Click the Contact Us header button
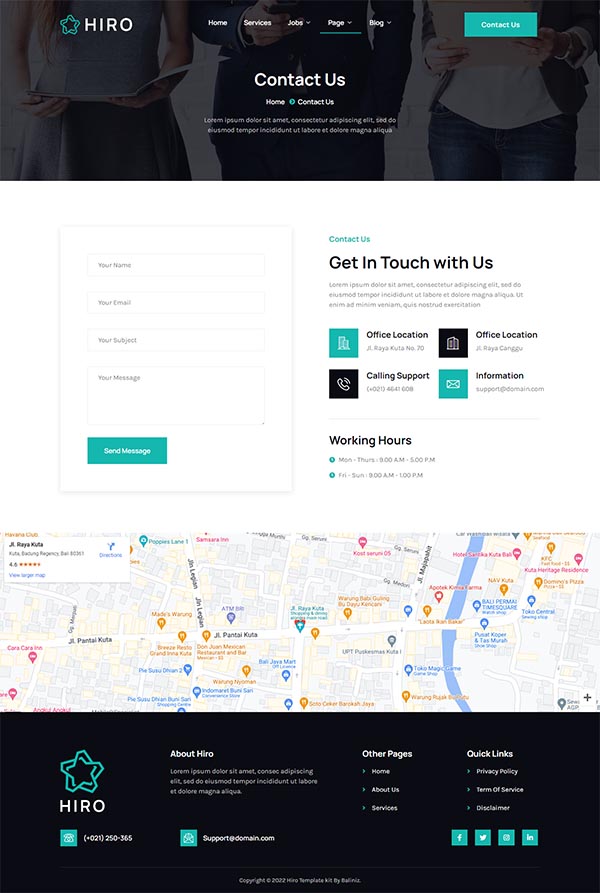Screen dimensions: 600x893 (500, 25)
